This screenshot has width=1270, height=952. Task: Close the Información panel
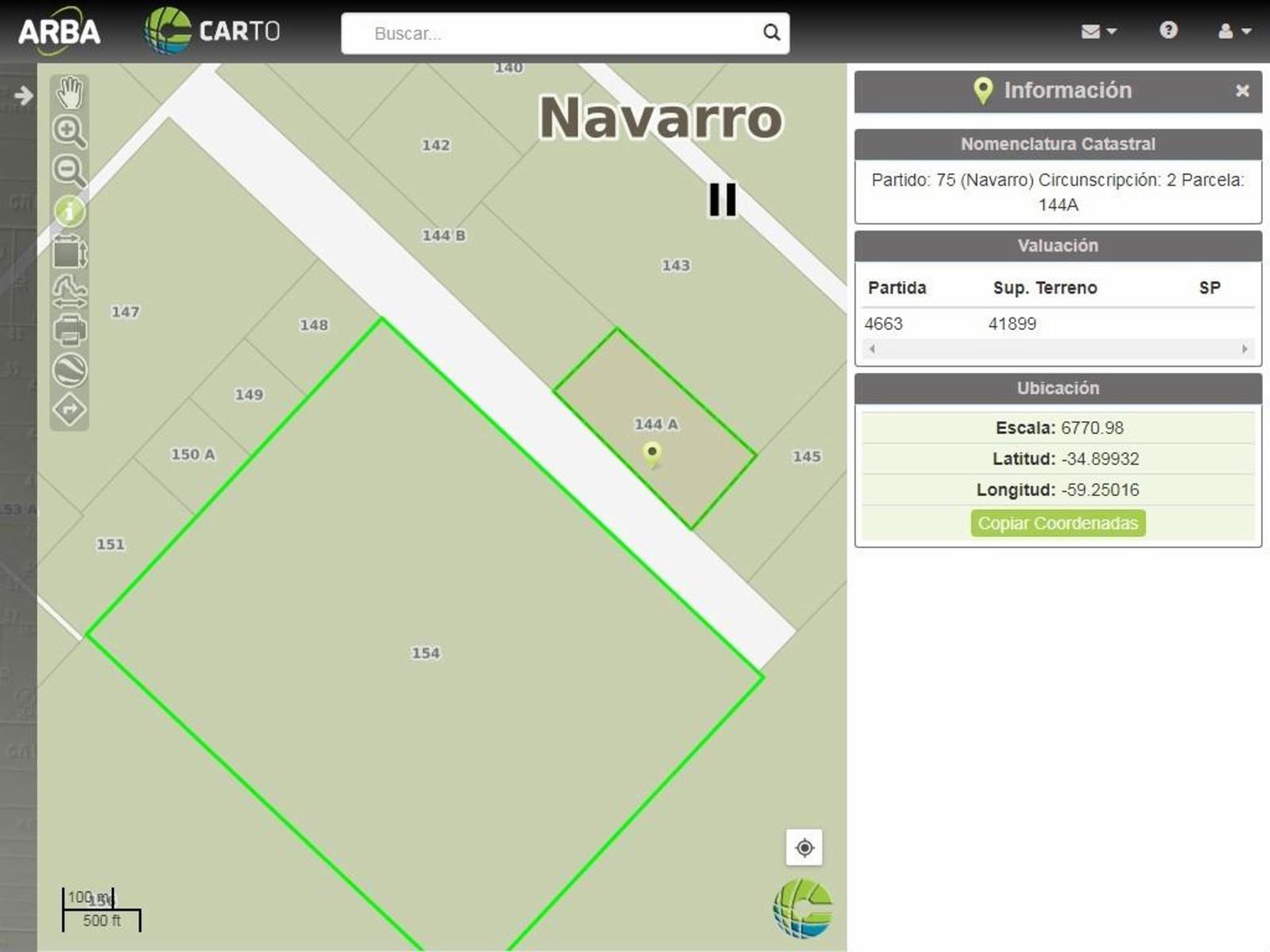(x=1242, y=90)
